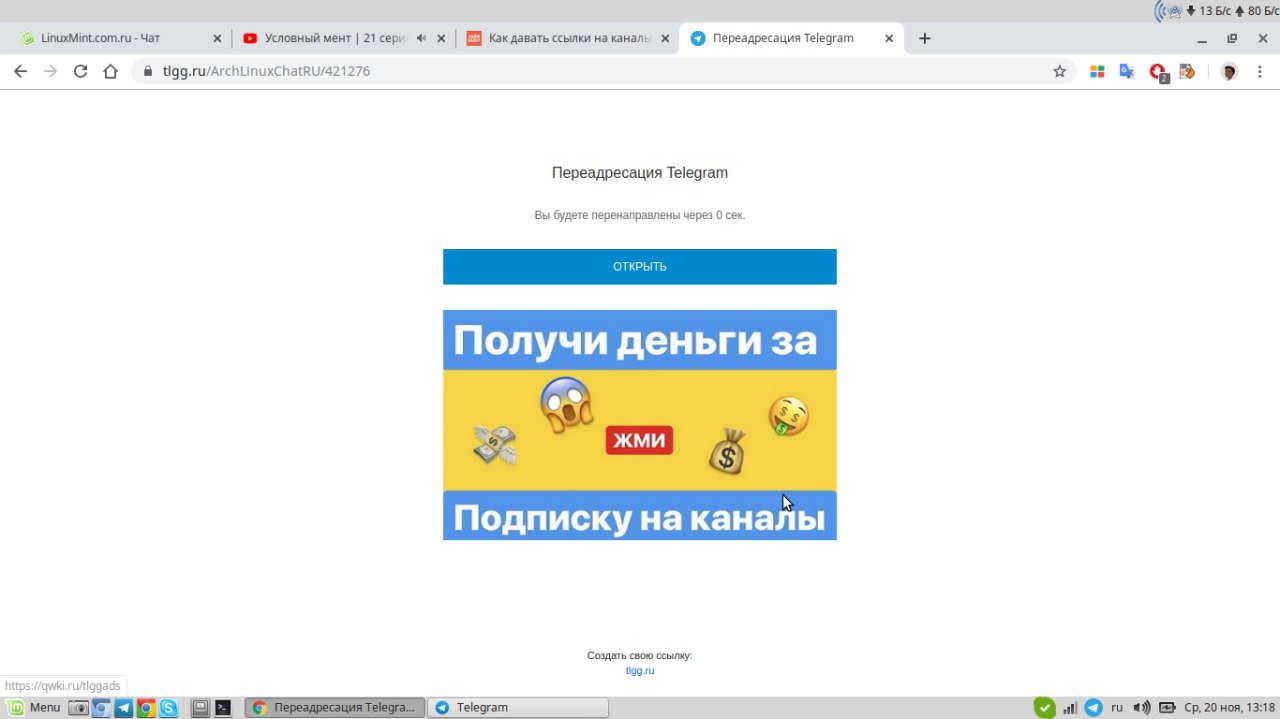1280x719 pixels.
Task: Go back to the previous page
Action: point(20,71)
